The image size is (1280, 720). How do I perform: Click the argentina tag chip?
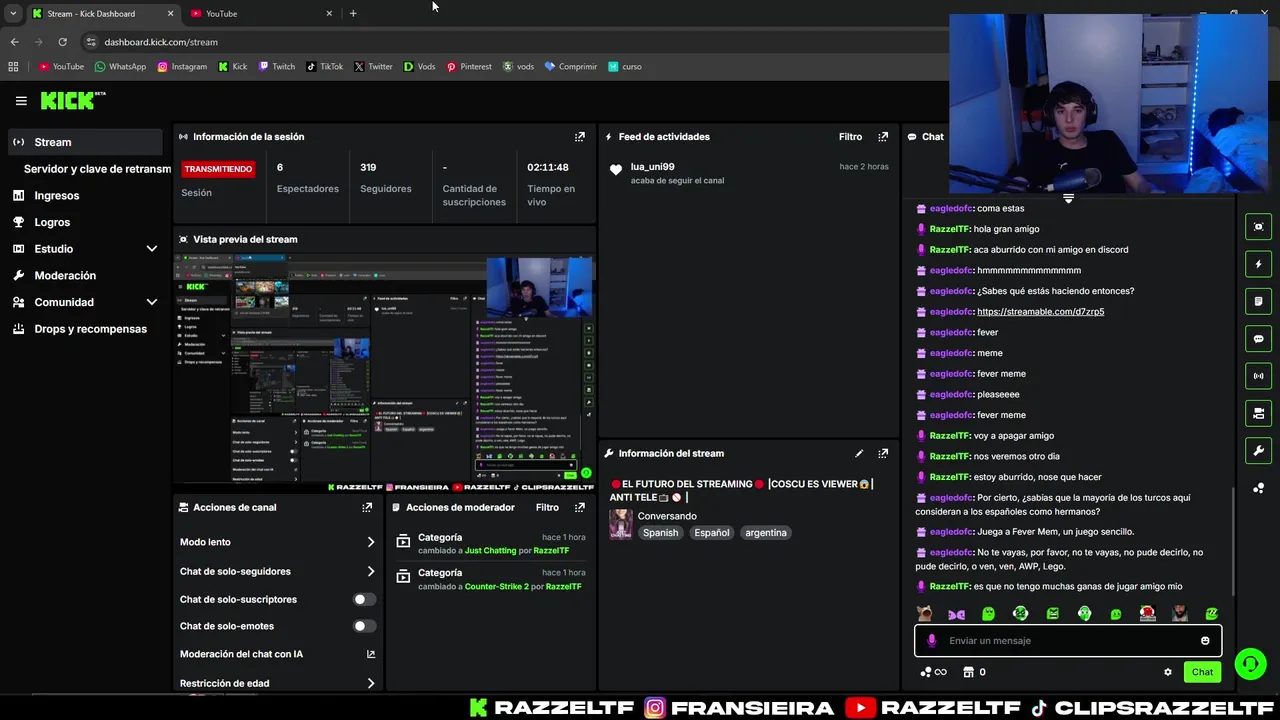tap(766, 533)
